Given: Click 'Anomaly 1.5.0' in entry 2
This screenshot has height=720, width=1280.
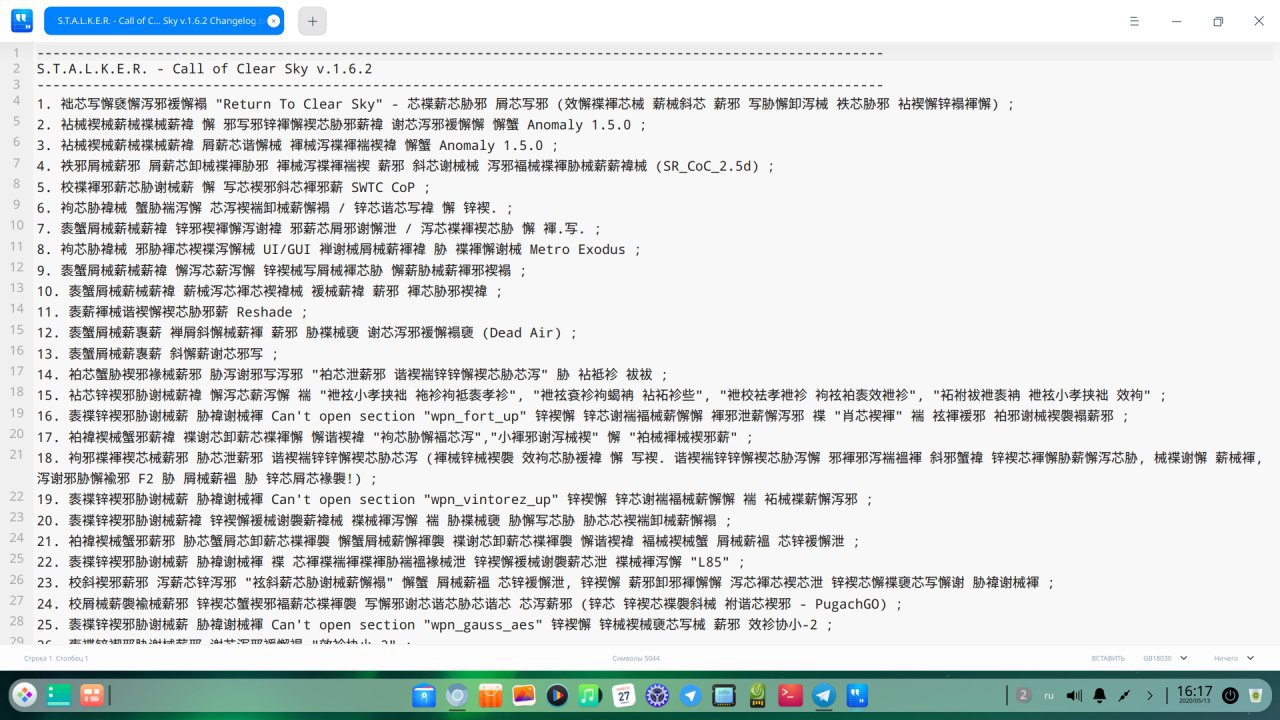Looking at the screenshot, I should [x=579, y=125].
